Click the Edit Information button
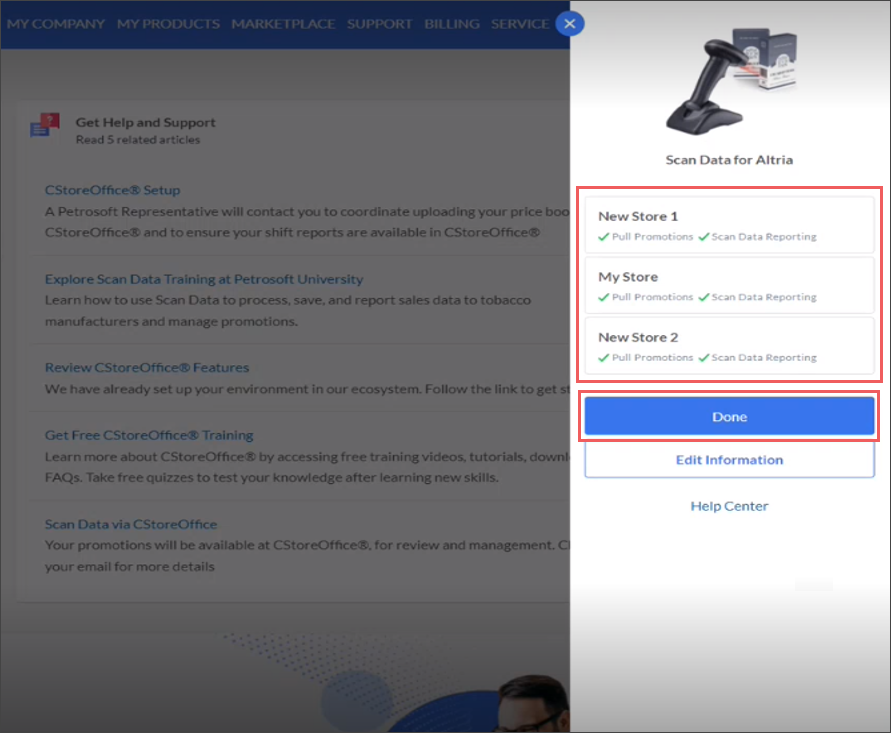 [x=729, y=460]
